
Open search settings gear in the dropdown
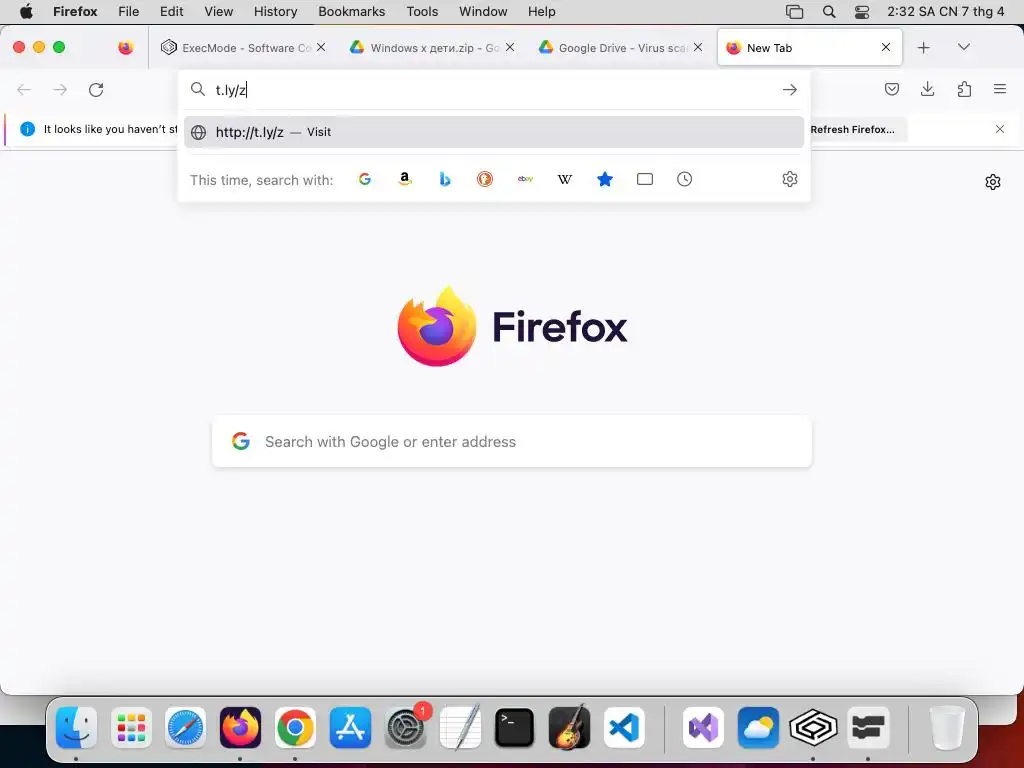(x=790, y=179)
